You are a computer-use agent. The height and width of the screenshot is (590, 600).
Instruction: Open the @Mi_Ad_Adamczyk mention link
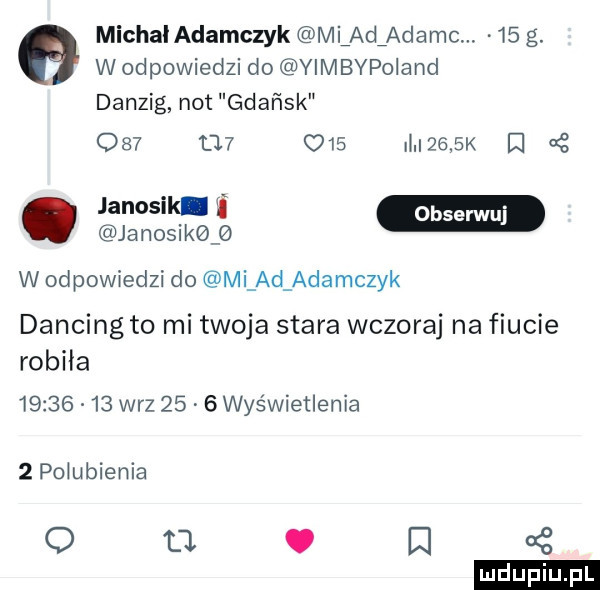pos(300,280)
